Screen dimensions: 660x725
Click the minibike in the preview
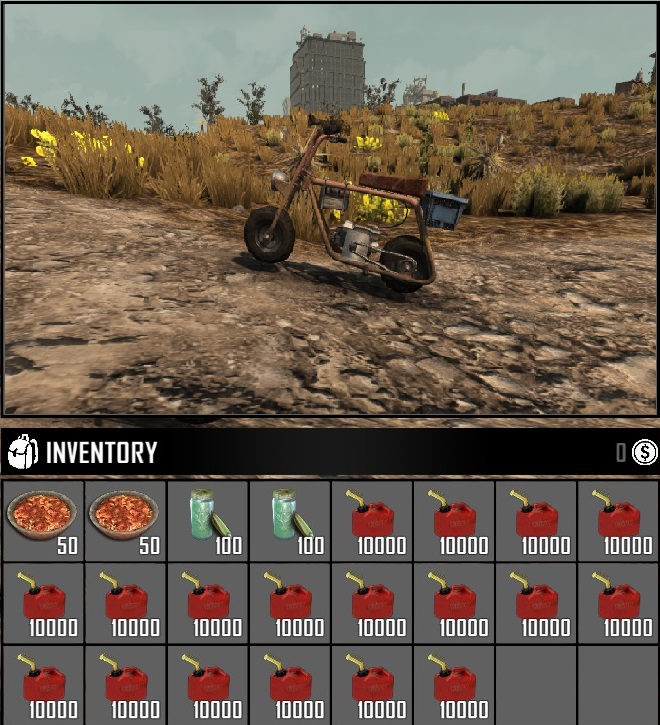tap(355, 205)
